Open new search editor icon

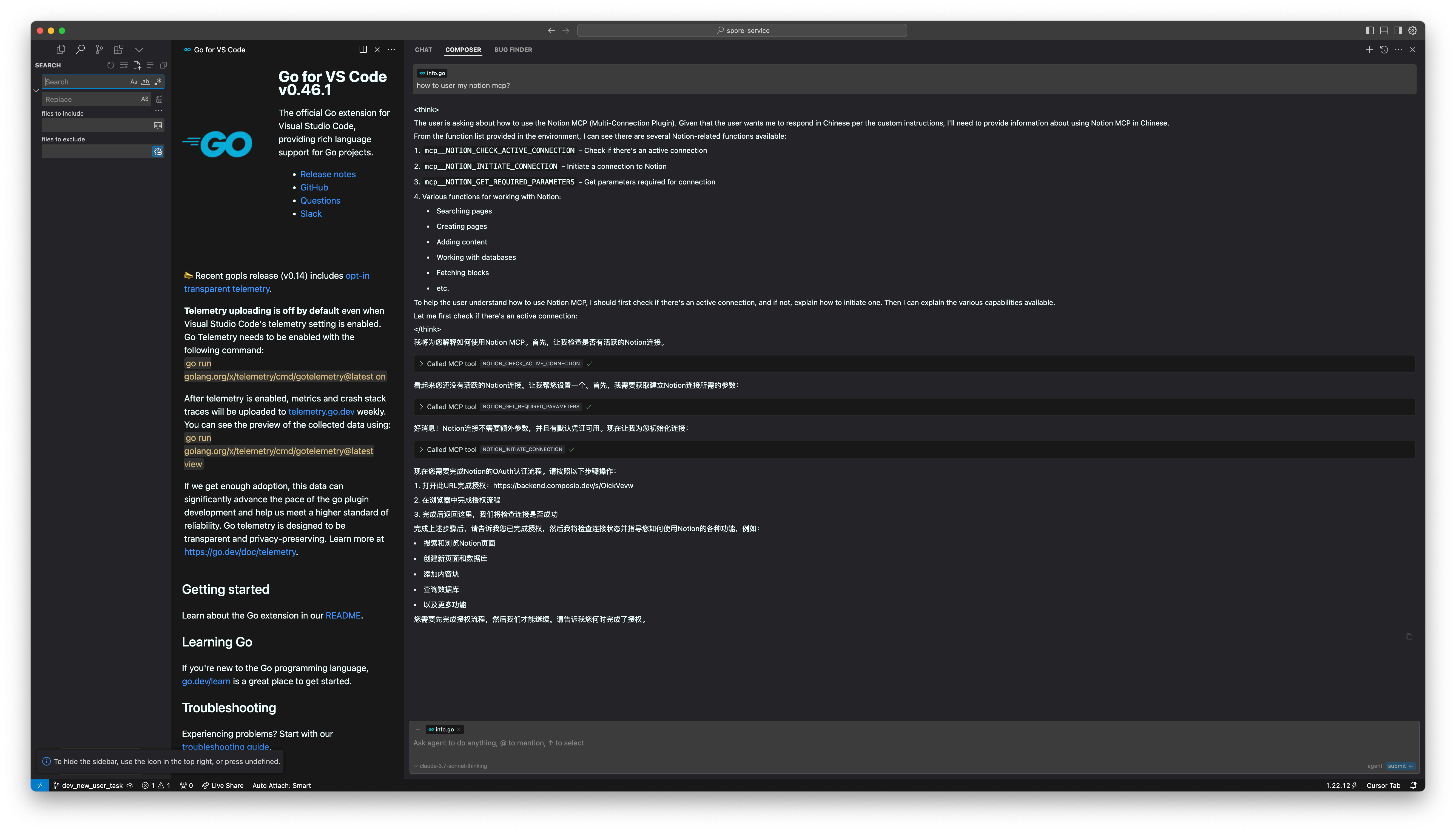click(137, 65)
